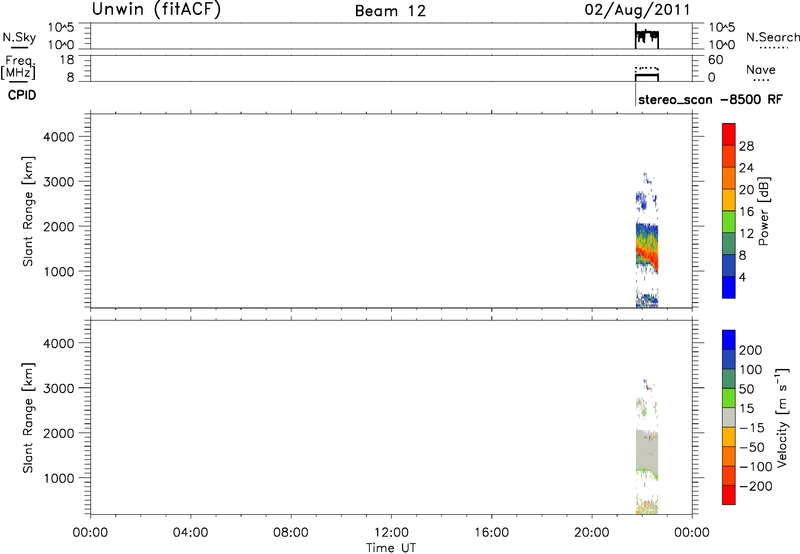Click the '12:00' time axis tick label
800x554 pixels.
(391, 533)
